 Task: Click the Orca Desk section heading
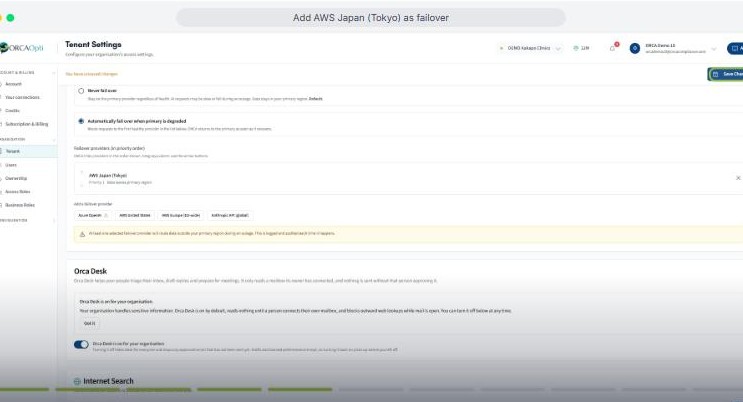pyautogui.click(x=90, y=271)
